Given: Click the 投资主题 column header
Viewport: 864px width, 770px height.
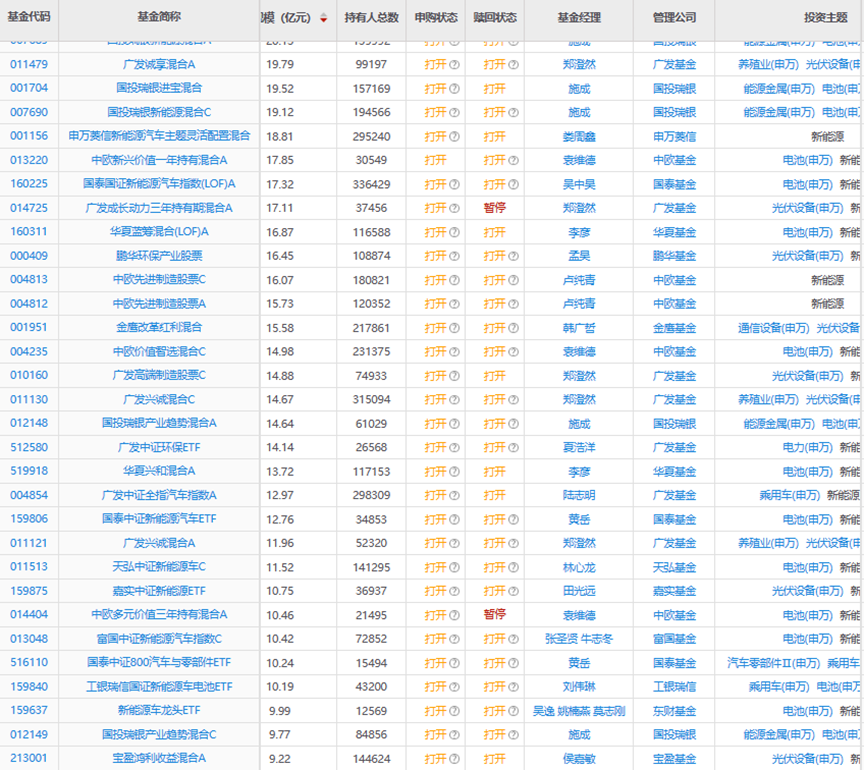Looking at the screenshot, I should 825,18.
